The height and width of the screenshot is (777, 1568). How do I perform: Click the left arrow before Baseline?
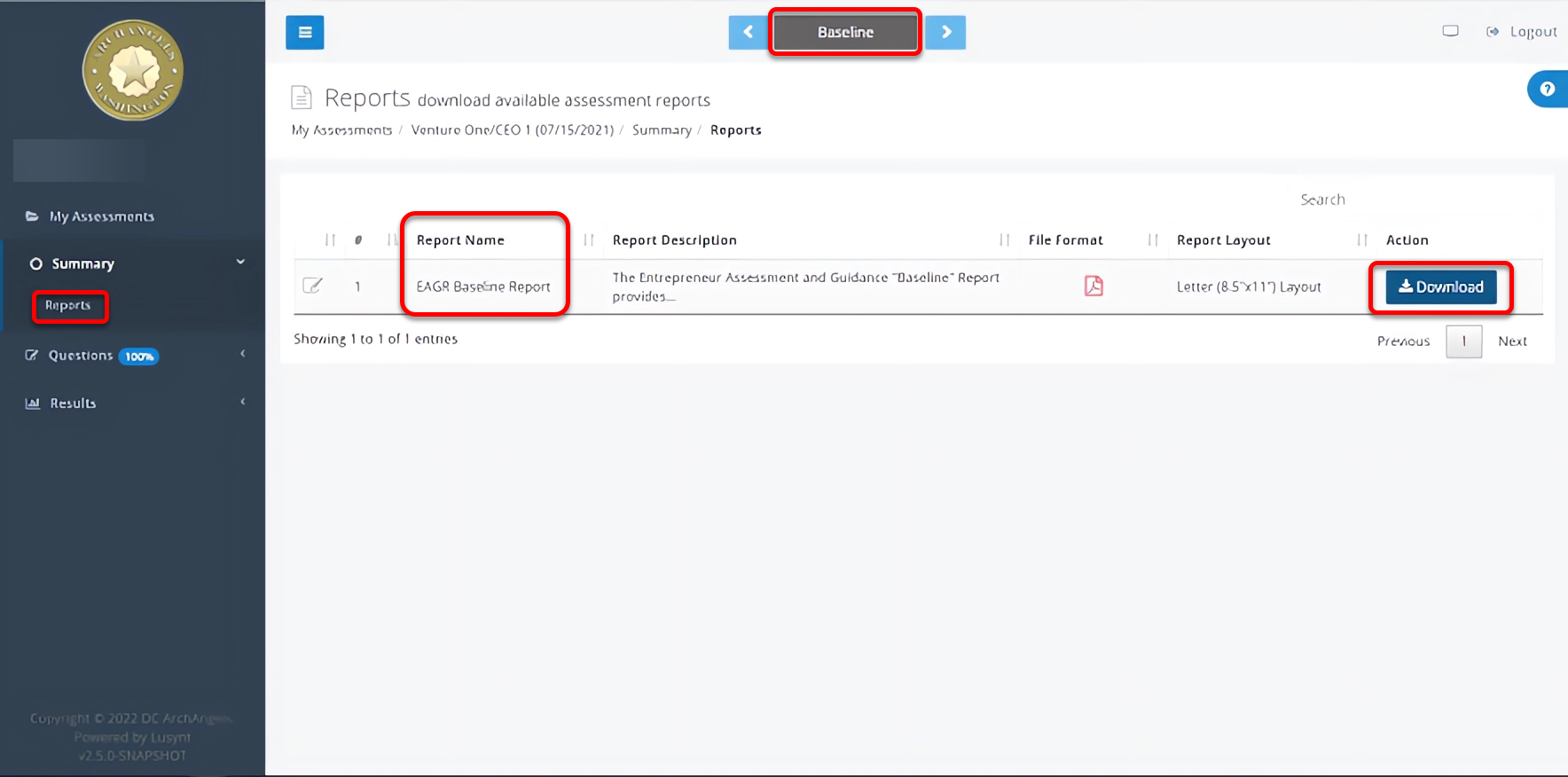[x=748, y=33]
